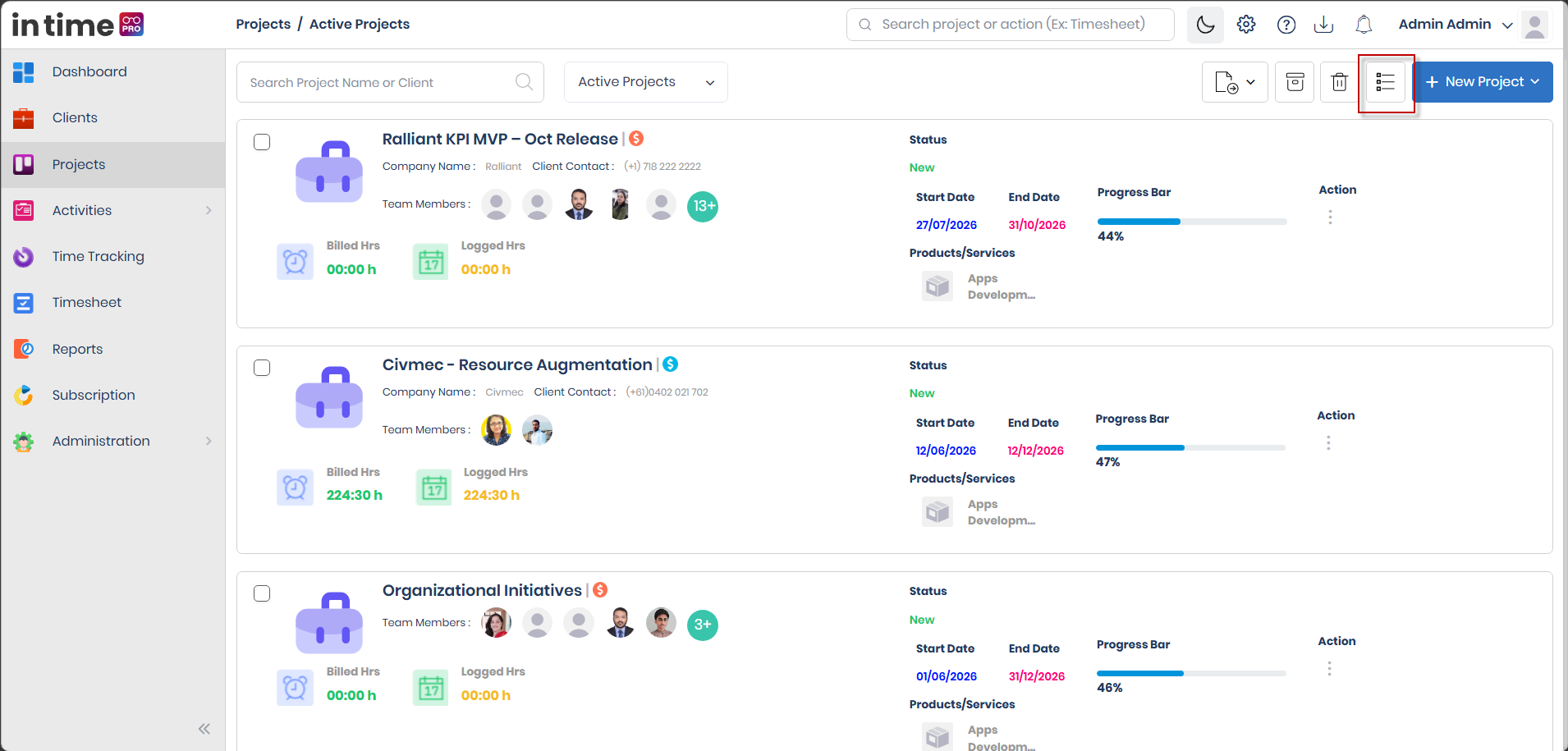
Task: Click the 3+ team members badge
Action: click(x=703, y=625)
